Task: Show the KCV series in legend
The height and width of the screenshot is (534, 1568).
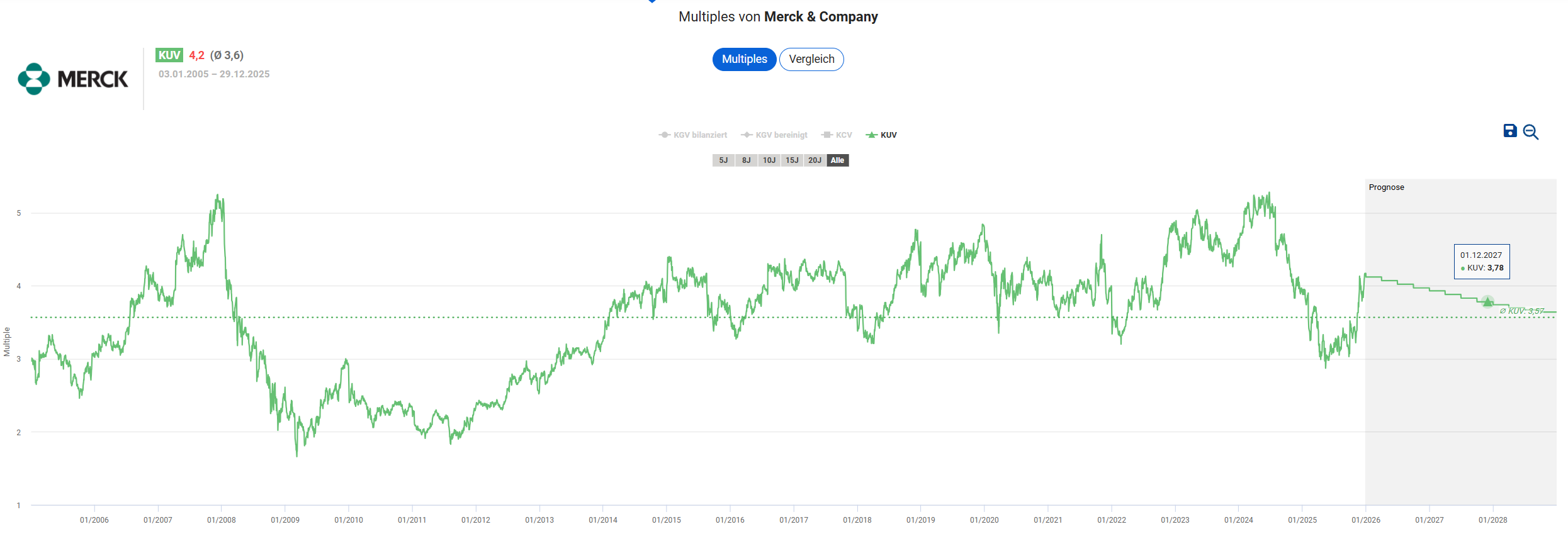Action: 837,135
